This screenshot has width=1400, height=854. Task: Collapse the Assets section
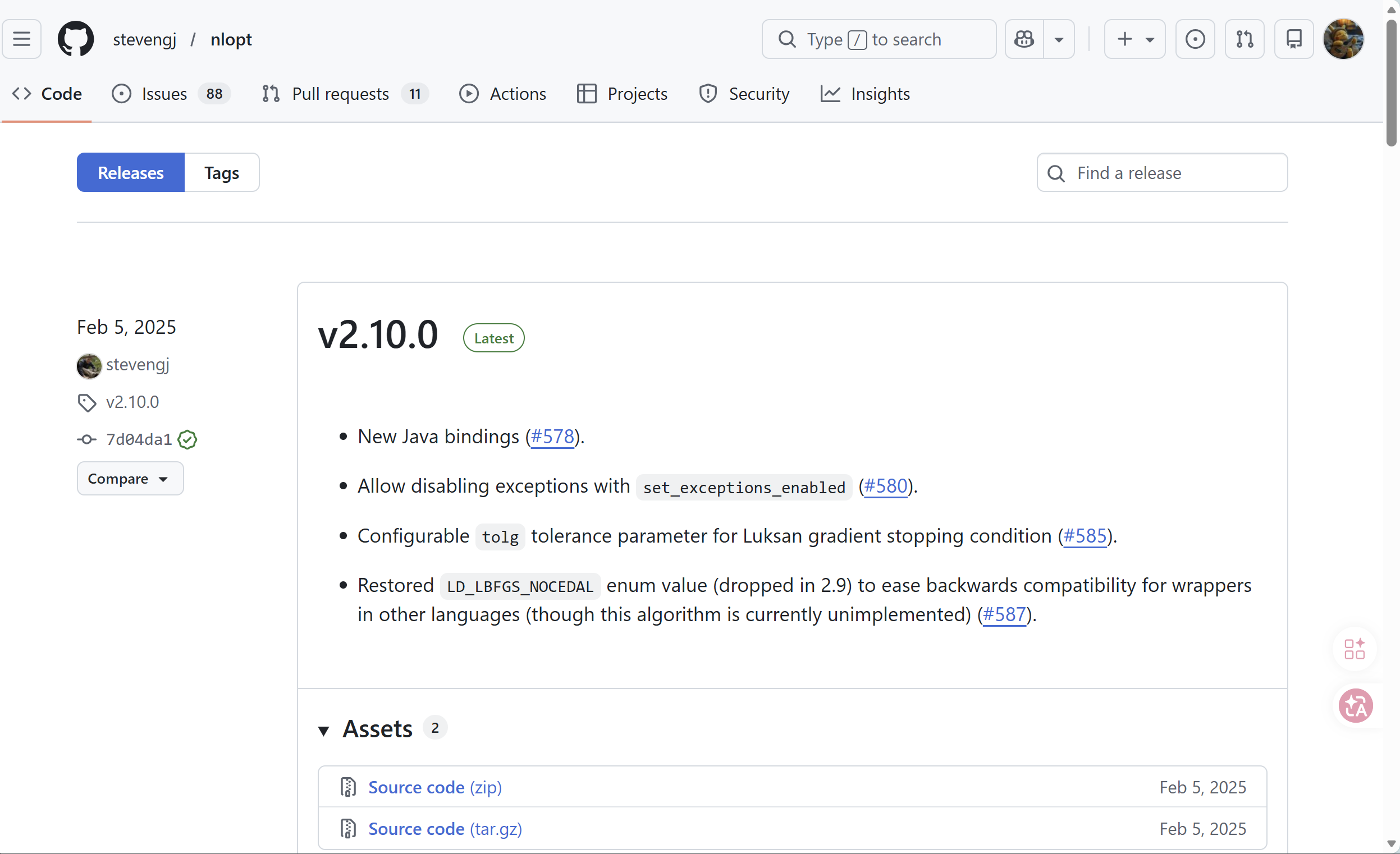click(324, 729)
